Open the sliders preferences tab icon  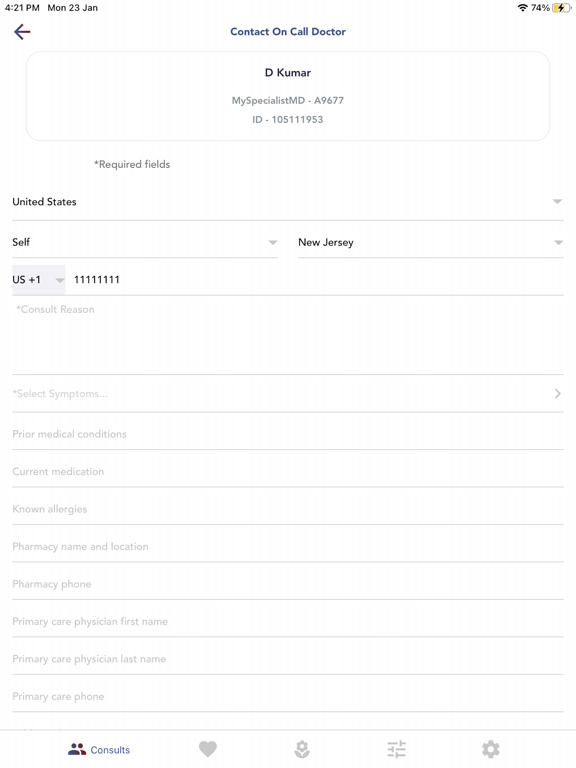click(x=396, y=749)
